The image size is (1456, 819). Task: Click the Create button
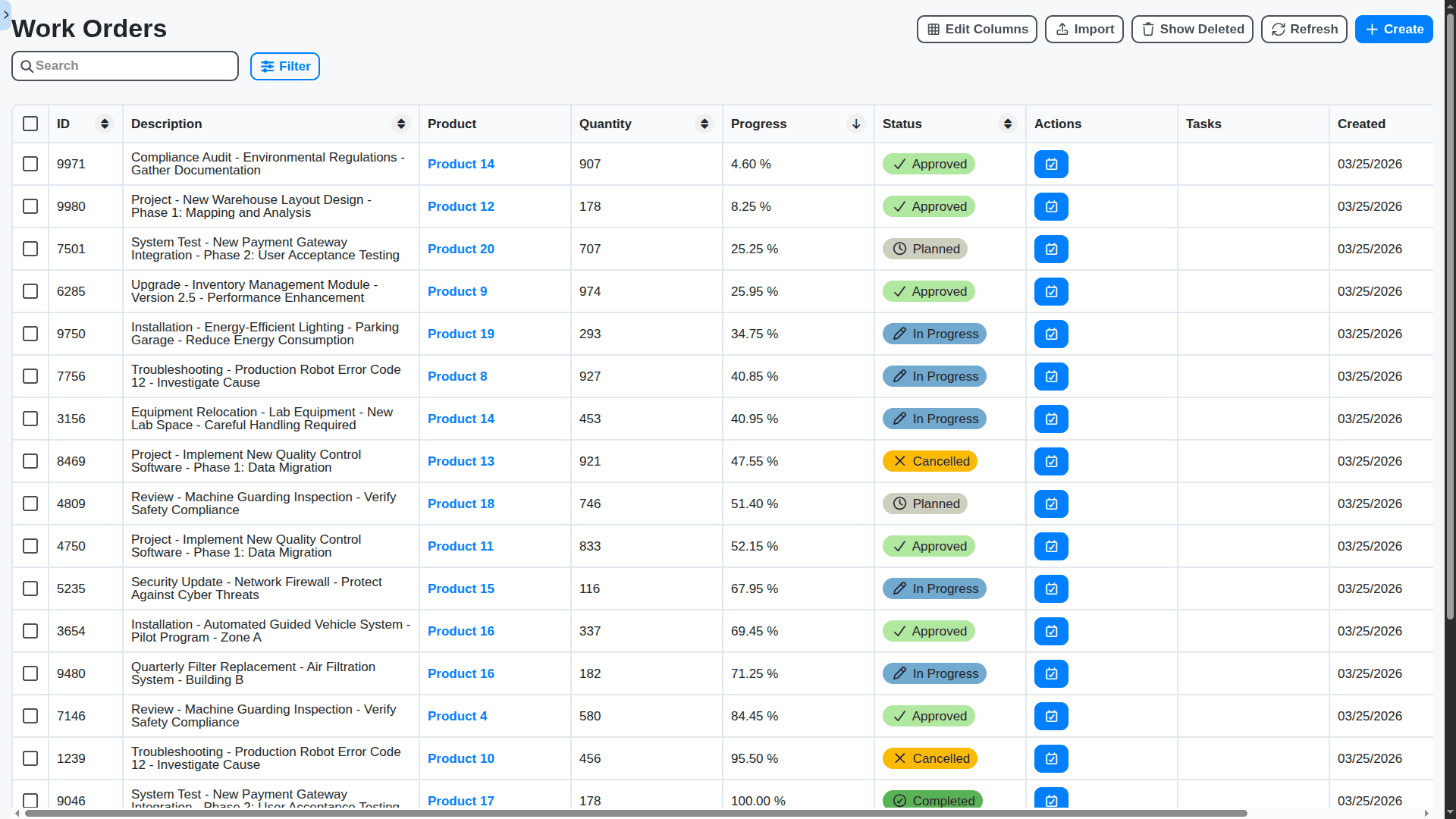(x=1394, y=29)
